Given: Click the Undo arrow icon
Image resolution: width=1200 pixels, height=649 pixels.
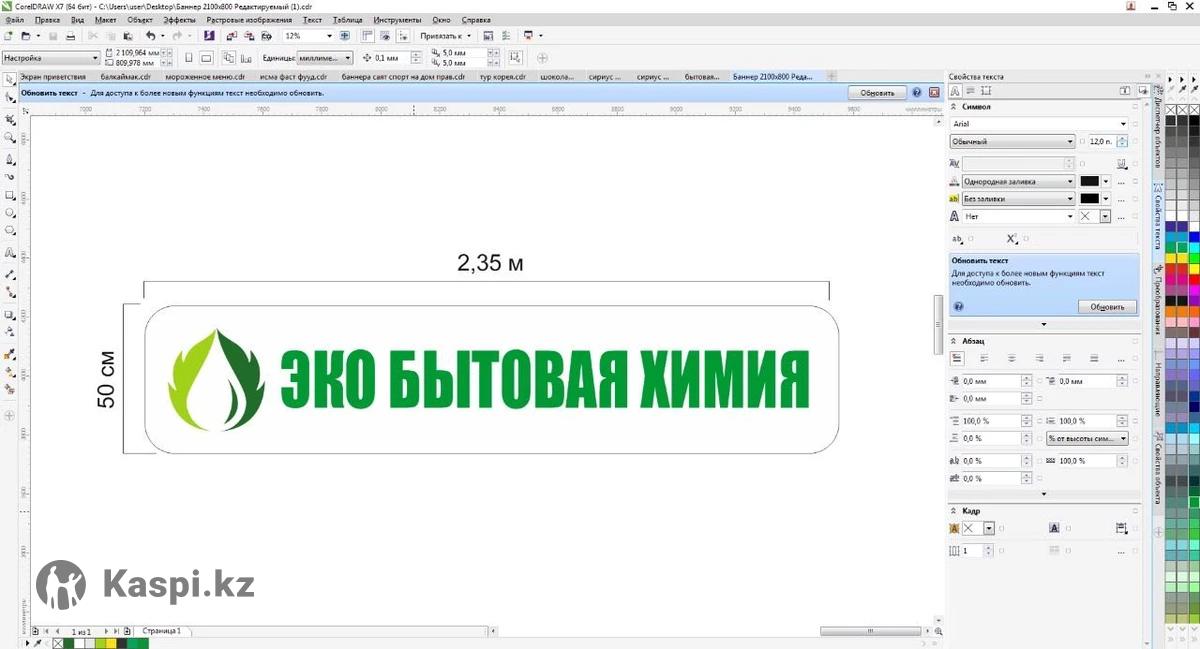Looking at the screenshot, I should click(x=150, y=36).
